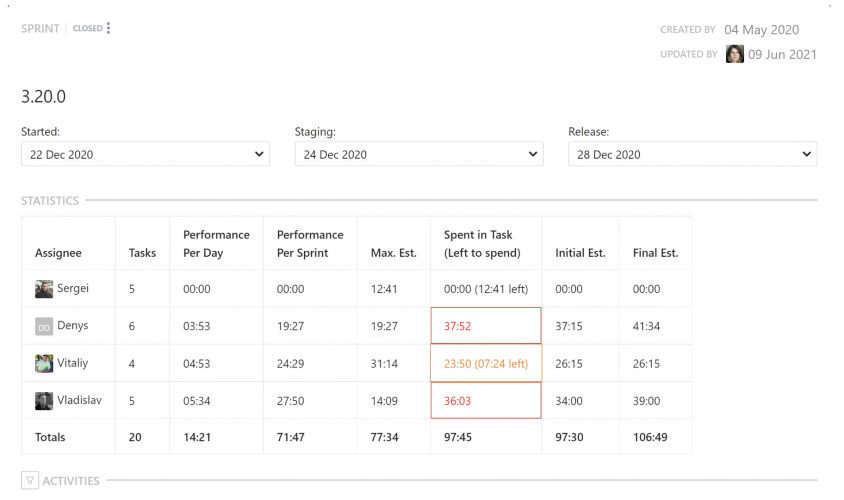This screenshot has height=500, width=844.
Task: Click Vladislav's per sprint value 27:50
Action: pyautogui.click(x=290, y=401)
